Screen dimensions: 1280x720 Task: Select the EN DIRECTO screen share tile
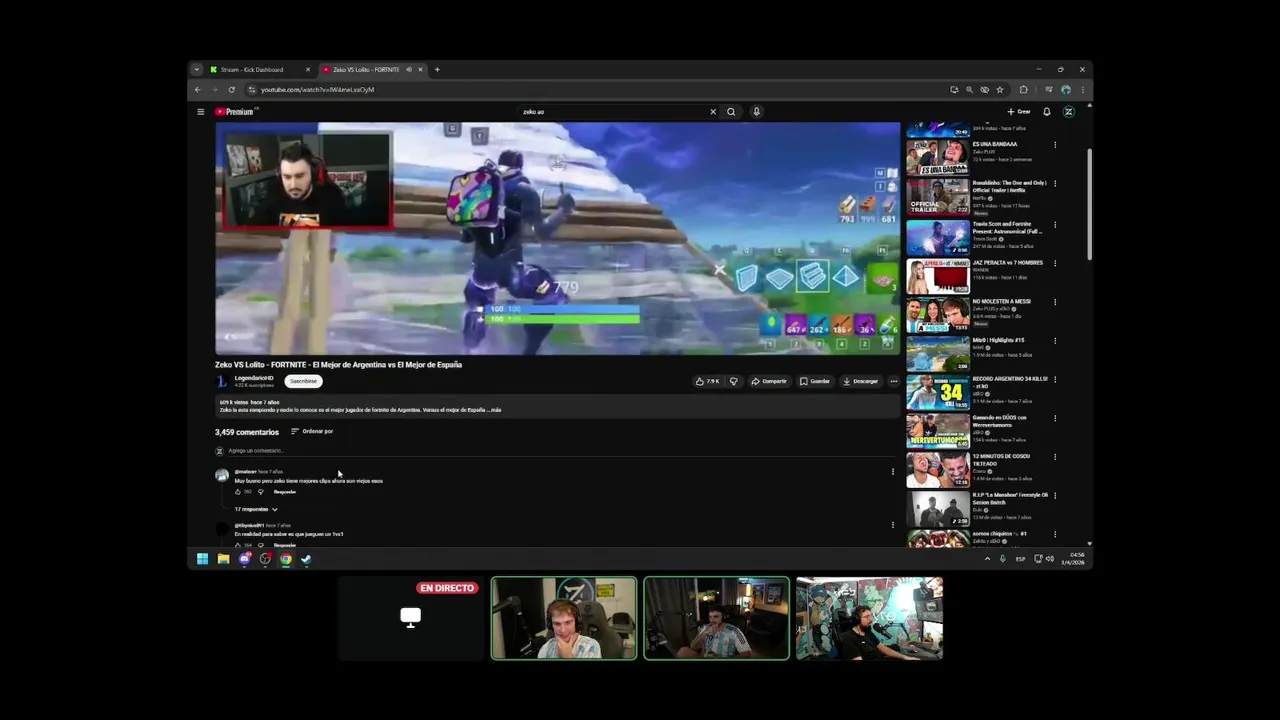click(x=411, y=618)
